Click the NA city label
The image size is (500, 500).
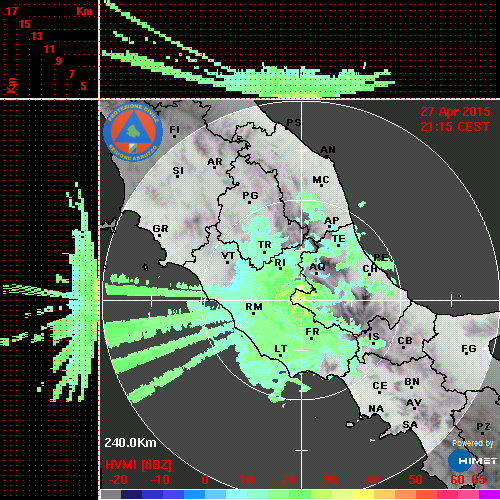[376, 408]
